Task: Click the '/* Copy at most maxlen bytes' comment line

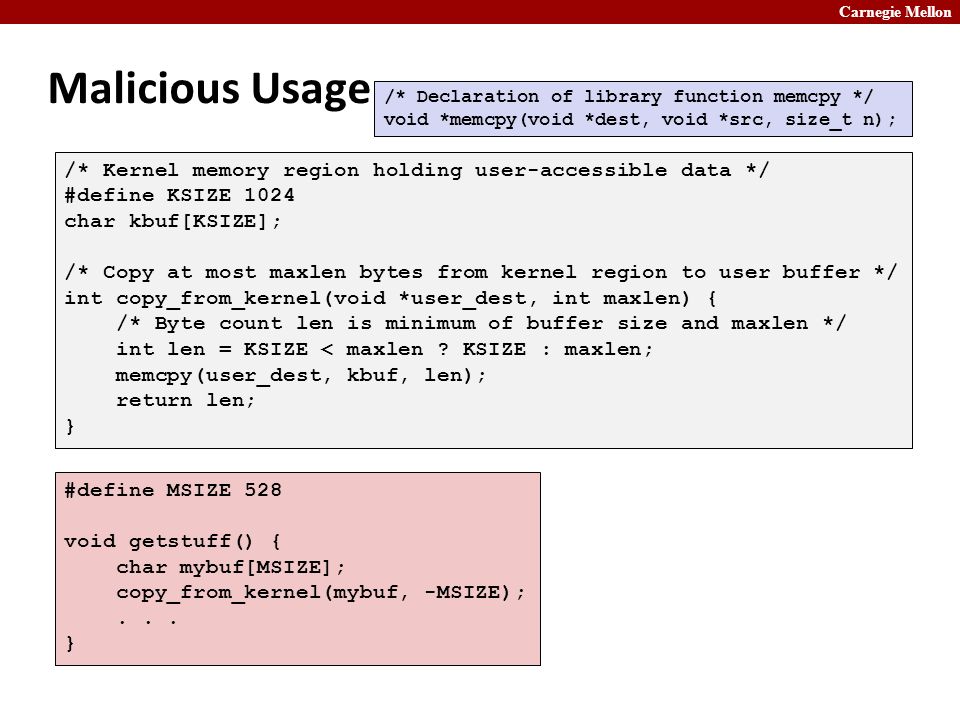Action: [481, 272]
